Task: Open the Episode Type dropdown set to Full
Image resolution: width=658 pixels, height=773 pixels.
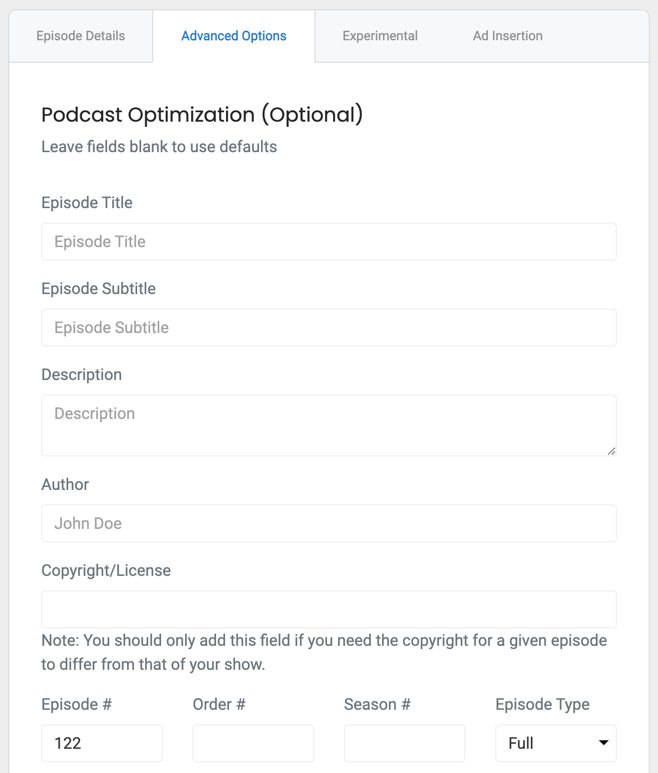Action: click(x=556, y=743)
